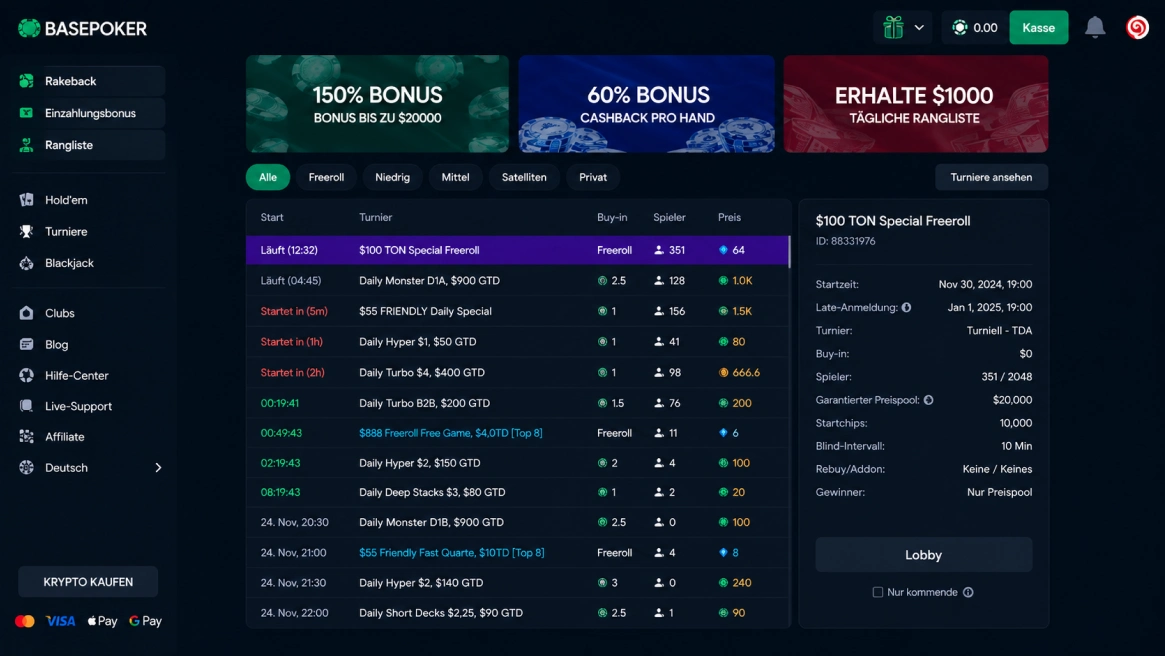This screenshot has width=1165, height=656.
Task: Click the BASEPOKER logo
Action: click(x=82, y=28)
